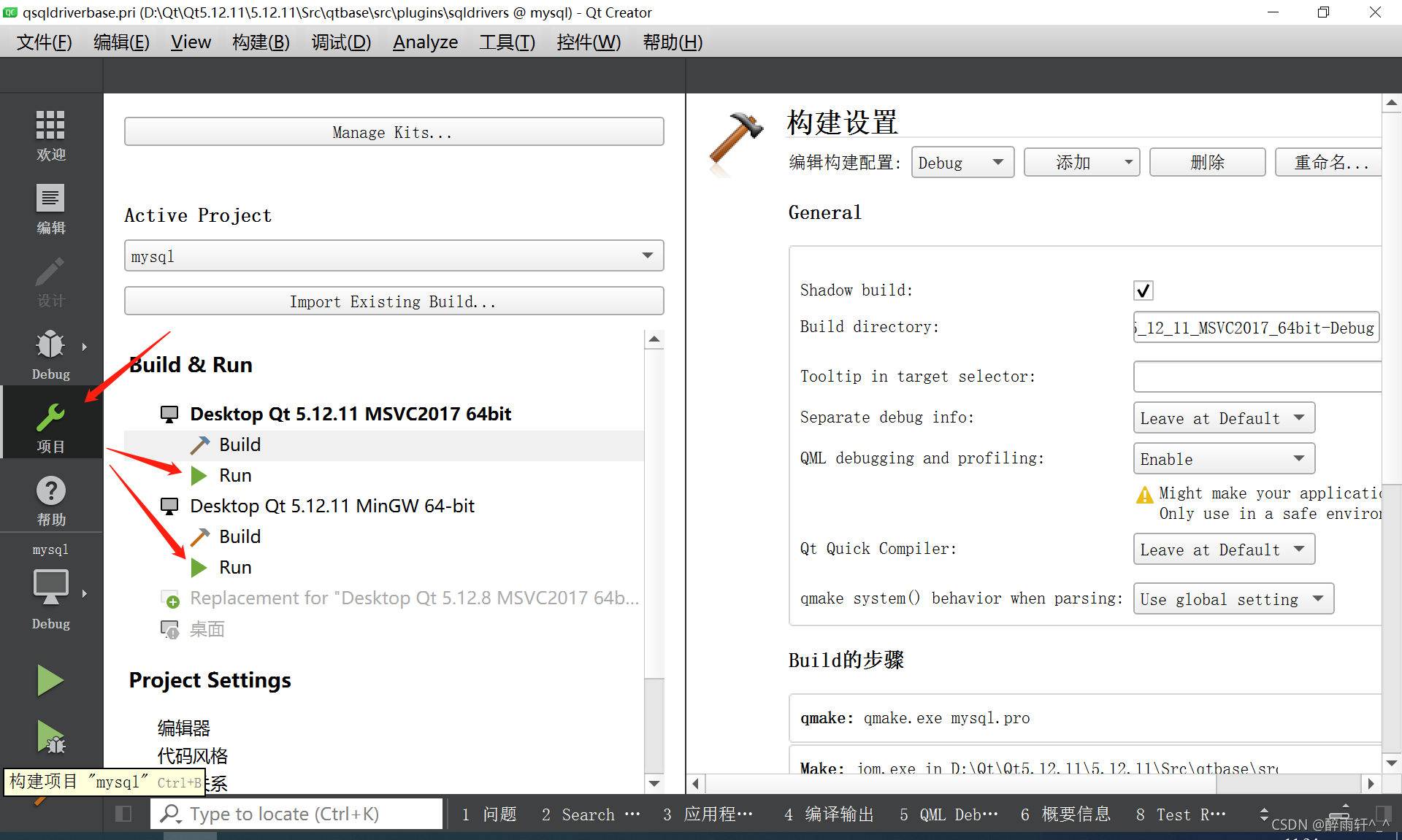Viewport: 1402px width, 840px height.
Task: Click the Start Debugging run-with-bug icon
Action: point(50,737)
